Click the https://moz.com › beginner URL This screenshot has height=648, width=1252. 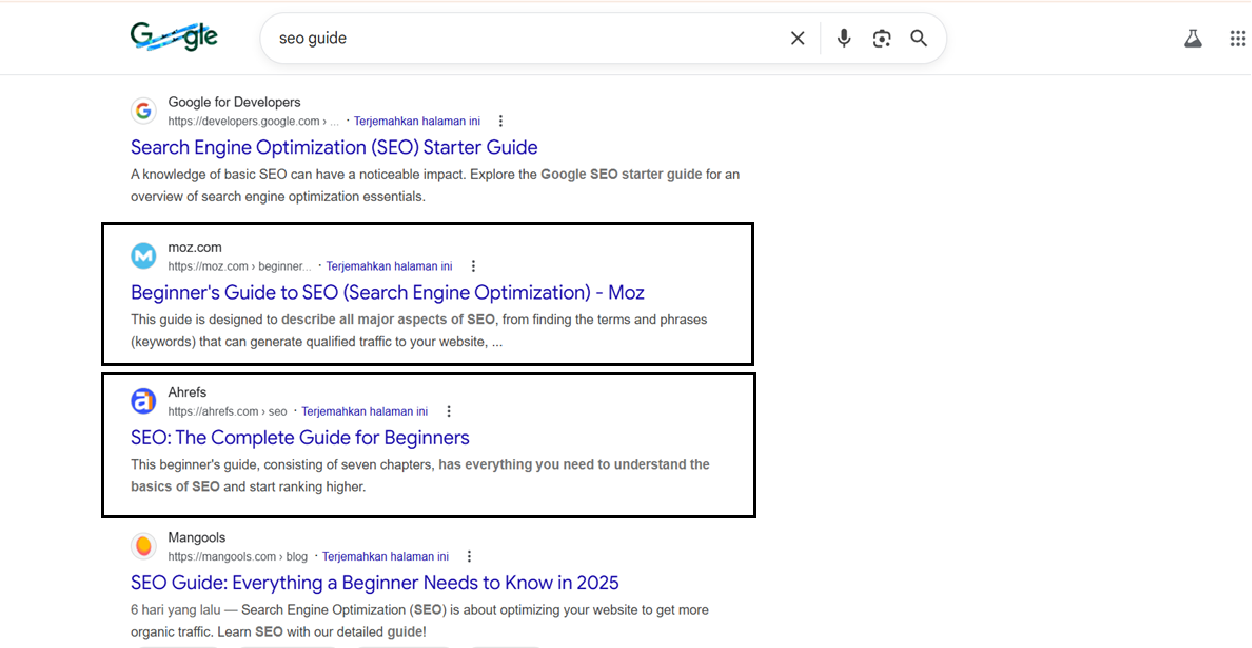point(240,266)
